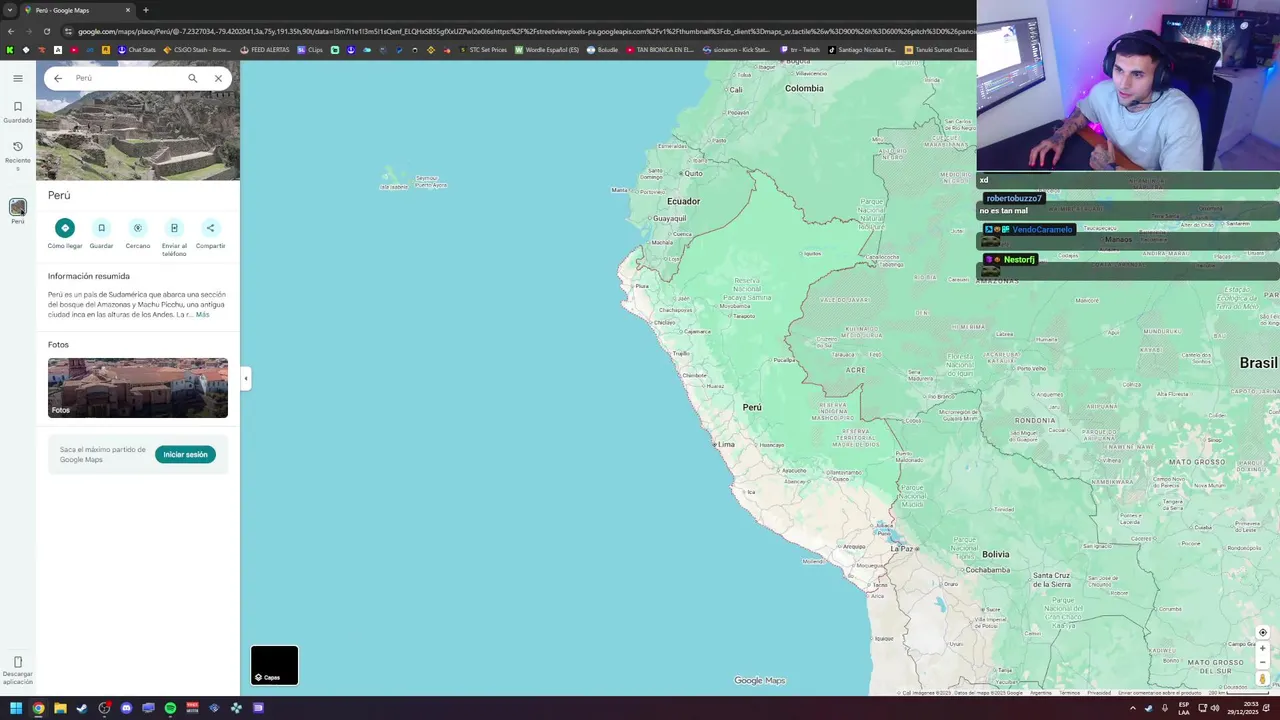Click the show my location button
The height and width of the screenshot is (720, 1280).
click(1262, 632)
